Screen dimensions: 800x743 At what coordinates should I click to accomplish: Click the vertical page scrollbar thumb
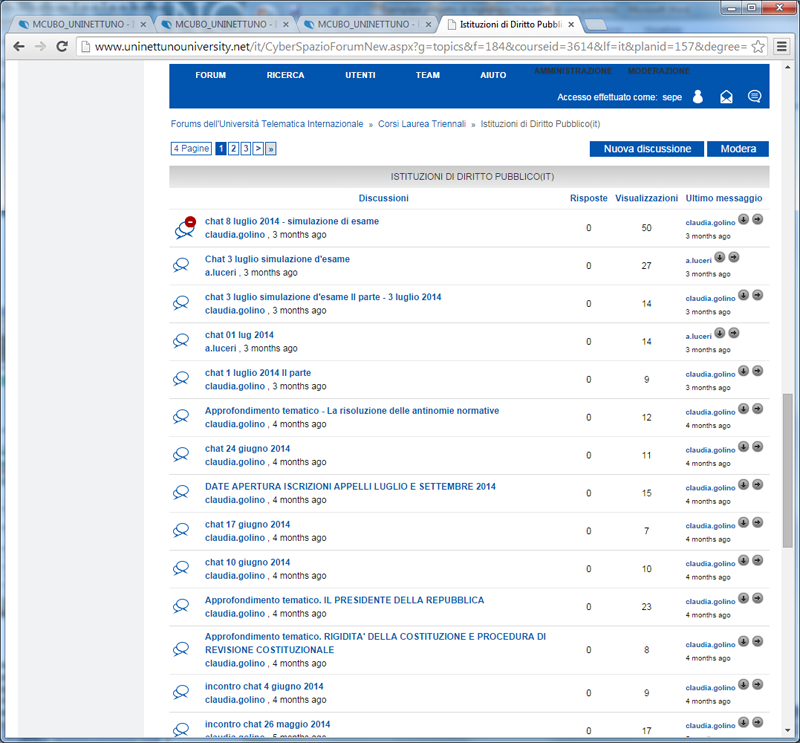[788, 470]
